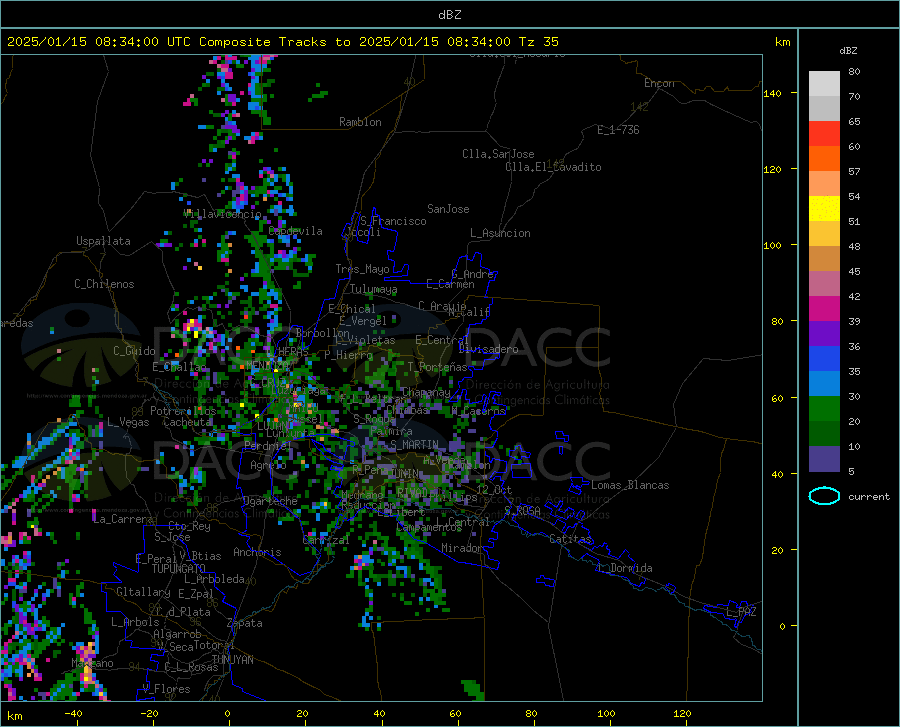Pick the mauve 45 dBZ legend swatch
Image resolution: width=900 pixels, height=727 pixels.
[824, 283]
